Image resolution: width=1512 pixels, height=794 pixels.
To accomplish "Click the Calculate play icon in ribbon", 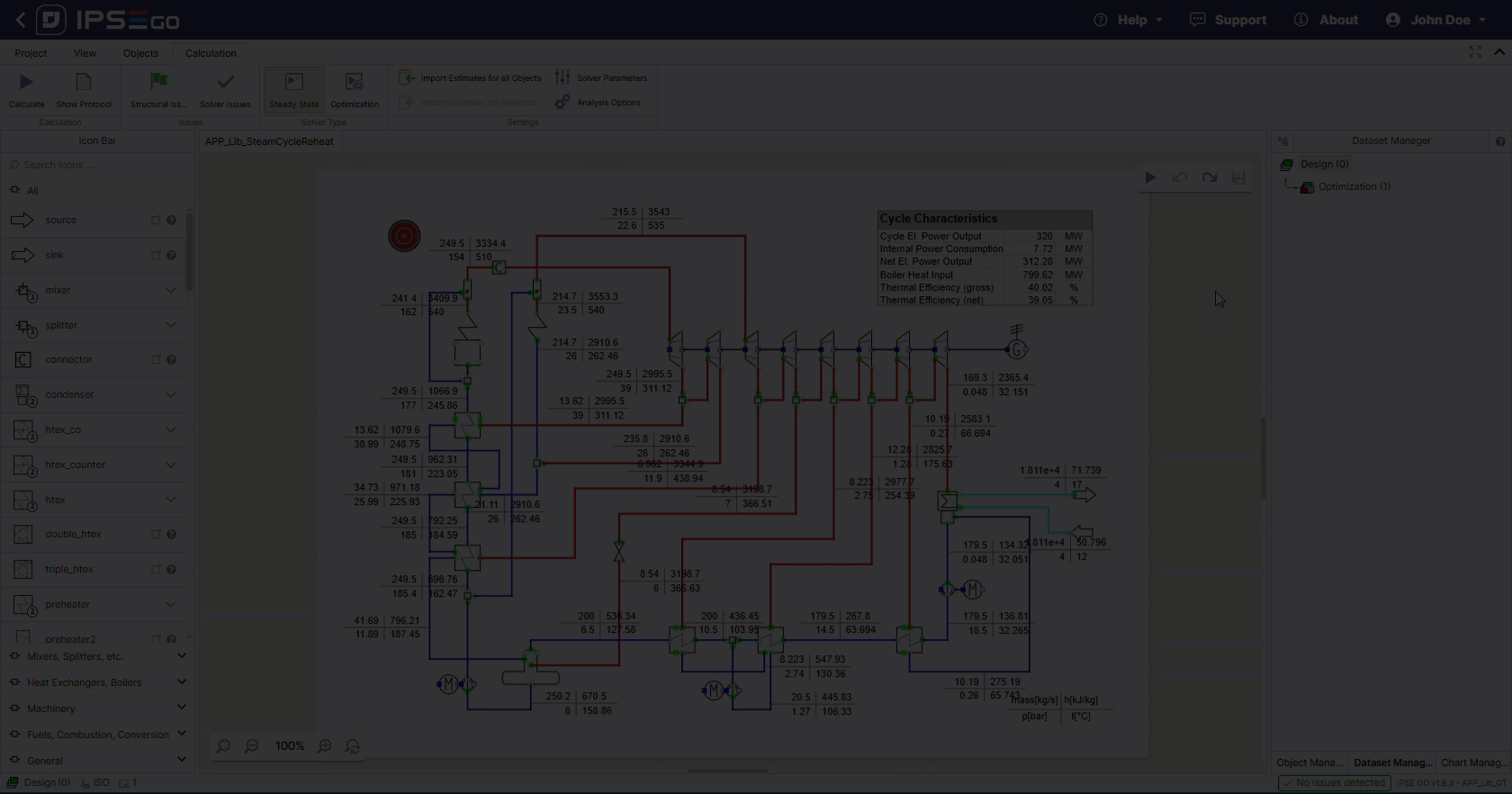I will point(26,83).
